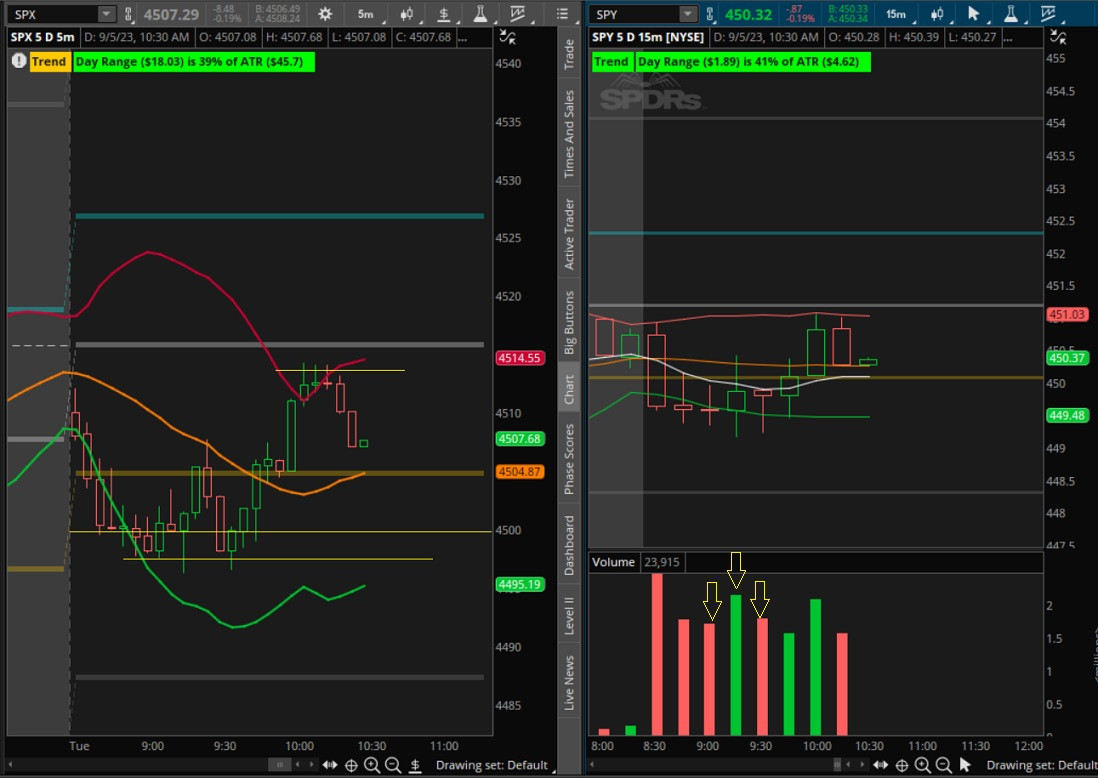Open the Trade sidebar tab
This screenshot has width=1098, height=778.
pos(569,54)
